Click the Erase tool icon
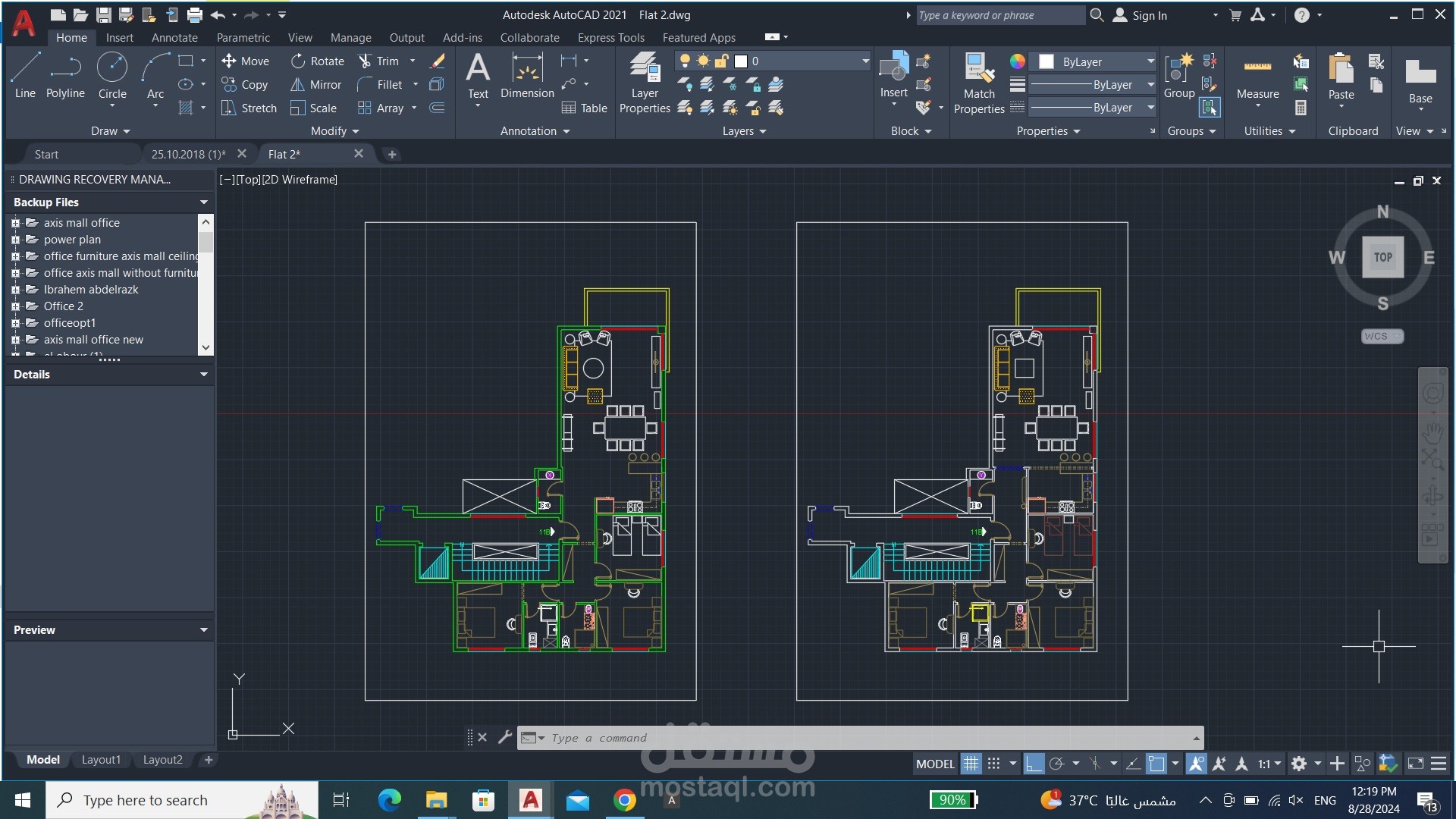Screen dimensions: 1456x819 pyautogui.click(x=437, y=61)
